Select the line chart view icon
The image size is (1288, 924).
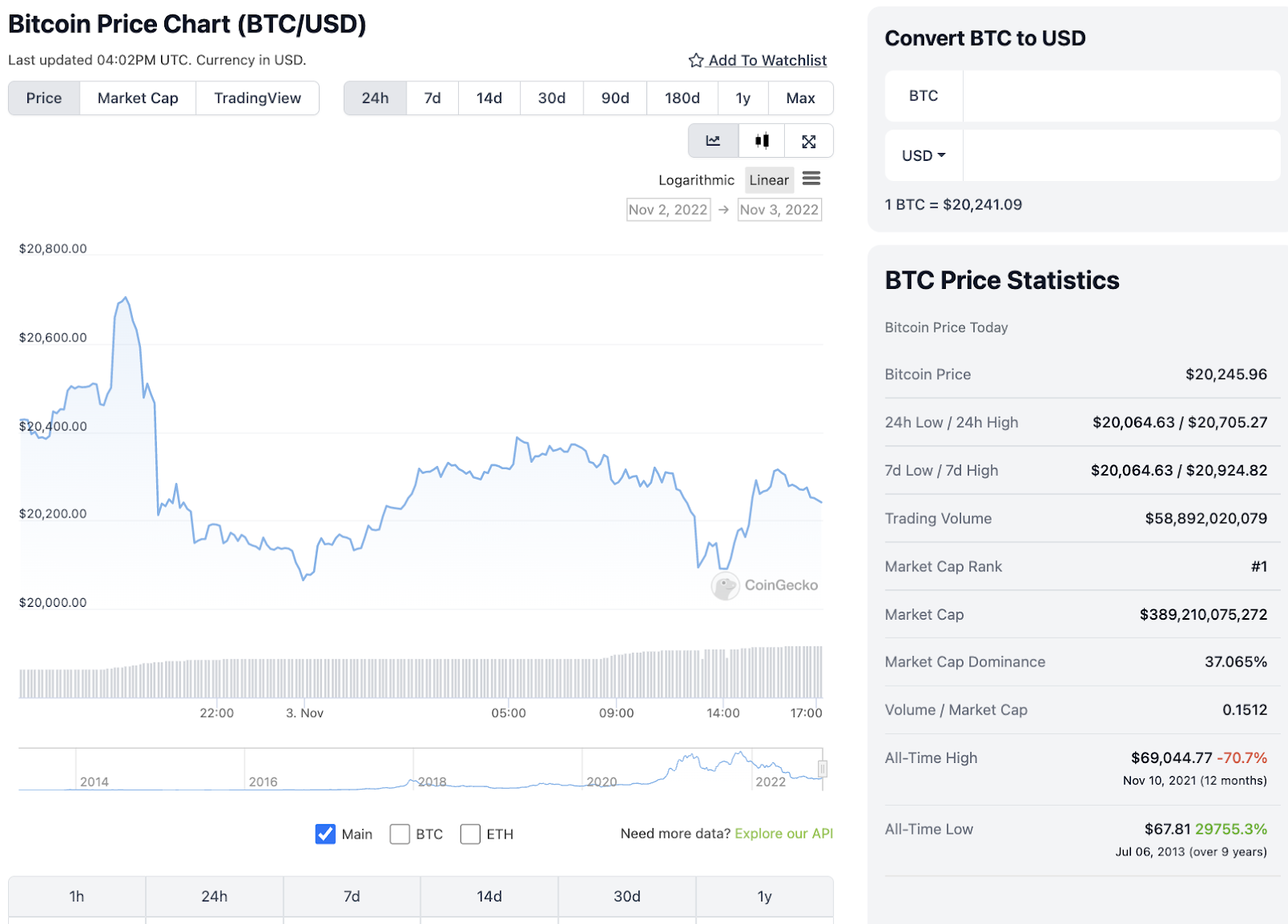click(x=713, y=141)
